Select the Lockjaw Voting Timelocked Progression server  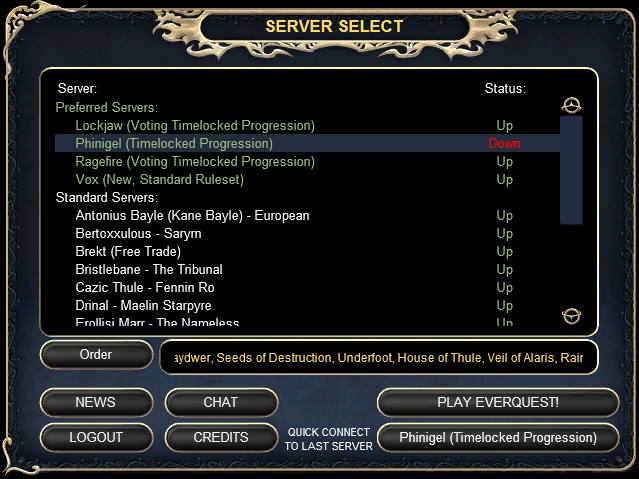(x=307, y=126)
